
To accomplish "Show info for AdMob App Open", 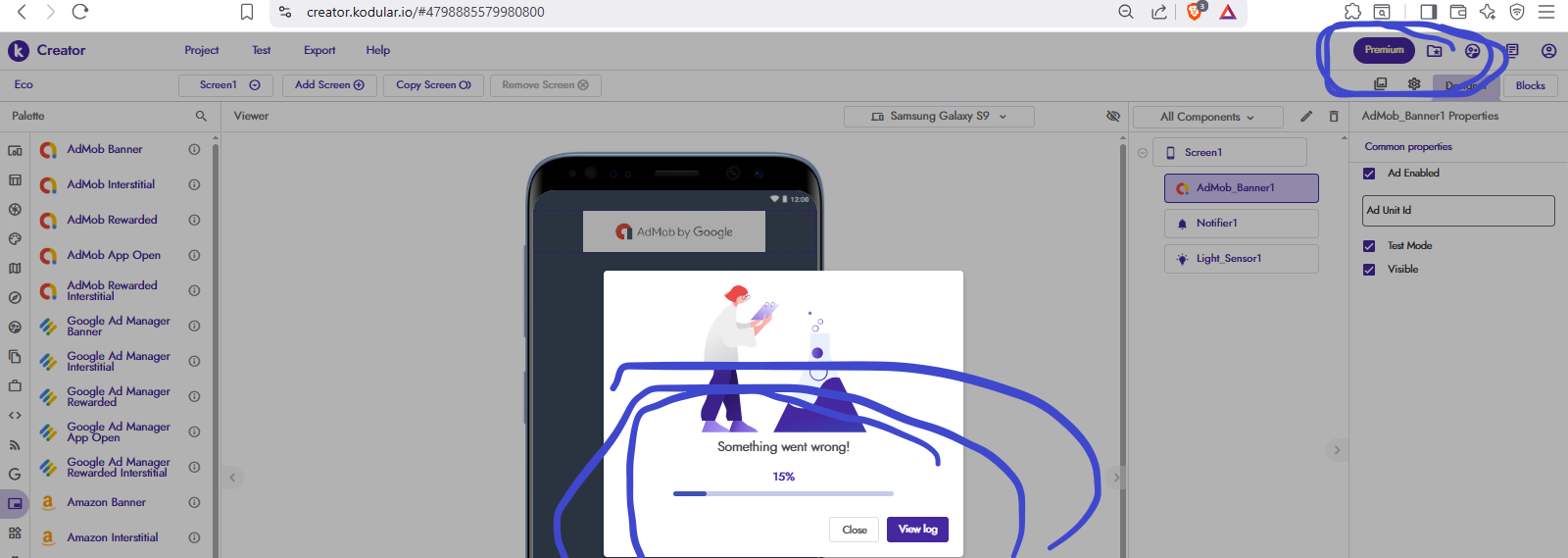I will pos(194,255).
